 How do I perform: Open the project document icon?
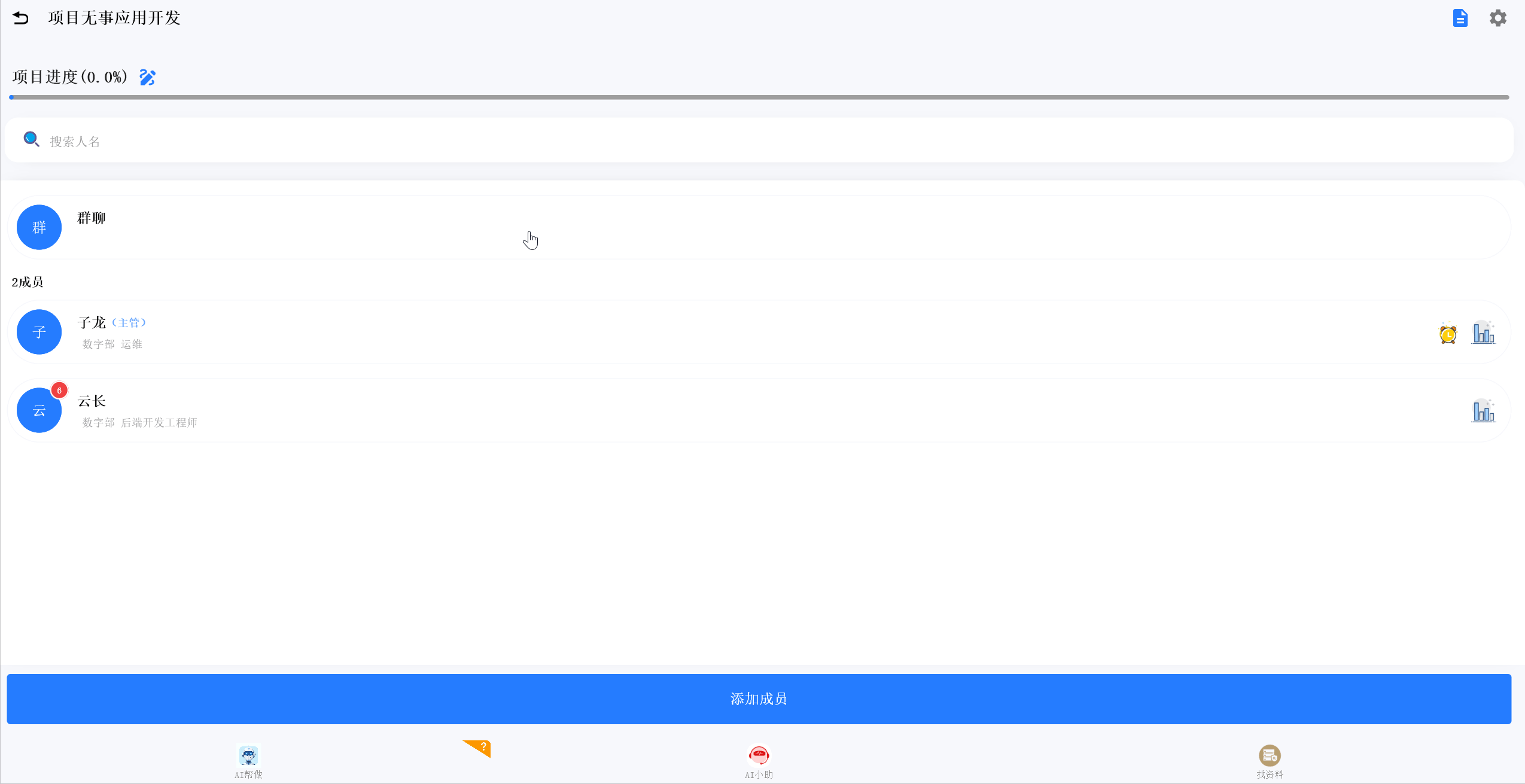click(x=1460, y=18)
